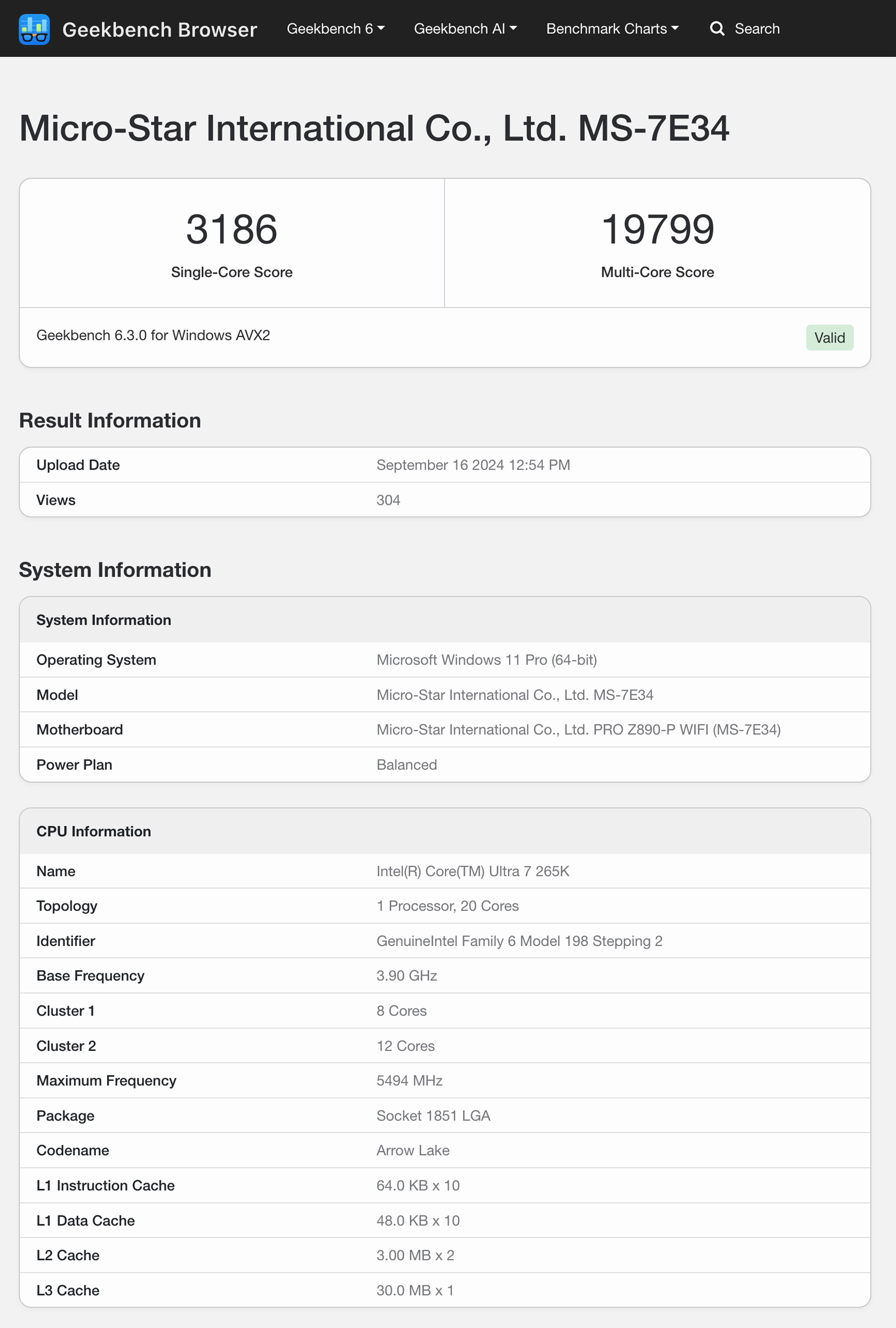
Task: Click the Result Information heading
Action: pos(110,421)
